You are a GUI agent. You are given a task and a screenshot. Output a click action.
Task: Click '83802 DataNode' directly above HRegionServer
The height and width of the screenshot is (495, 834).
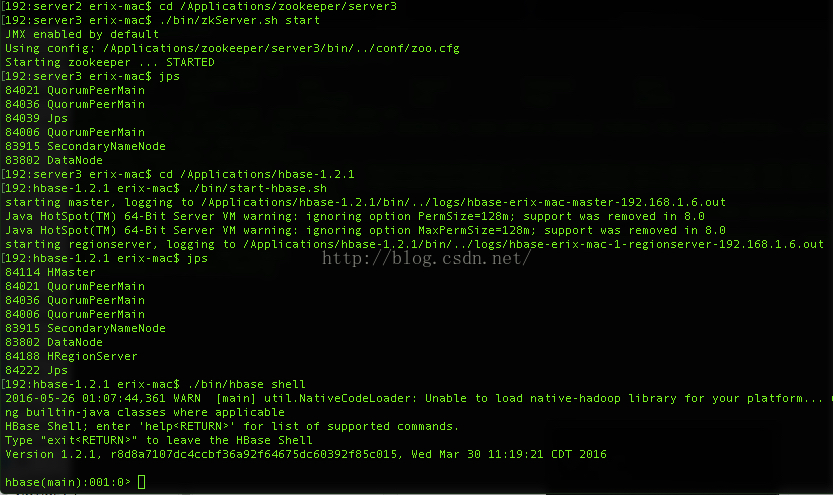point(54,342)
